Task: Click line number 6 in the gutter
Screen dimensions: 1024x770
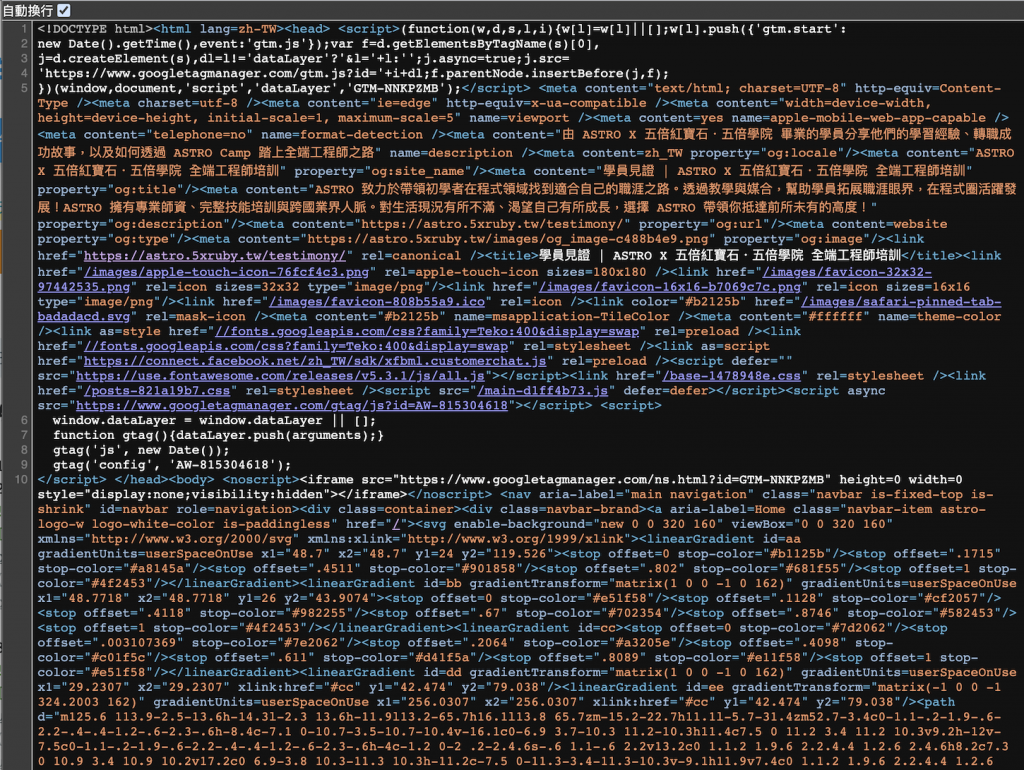Action: tap(24, 420)
